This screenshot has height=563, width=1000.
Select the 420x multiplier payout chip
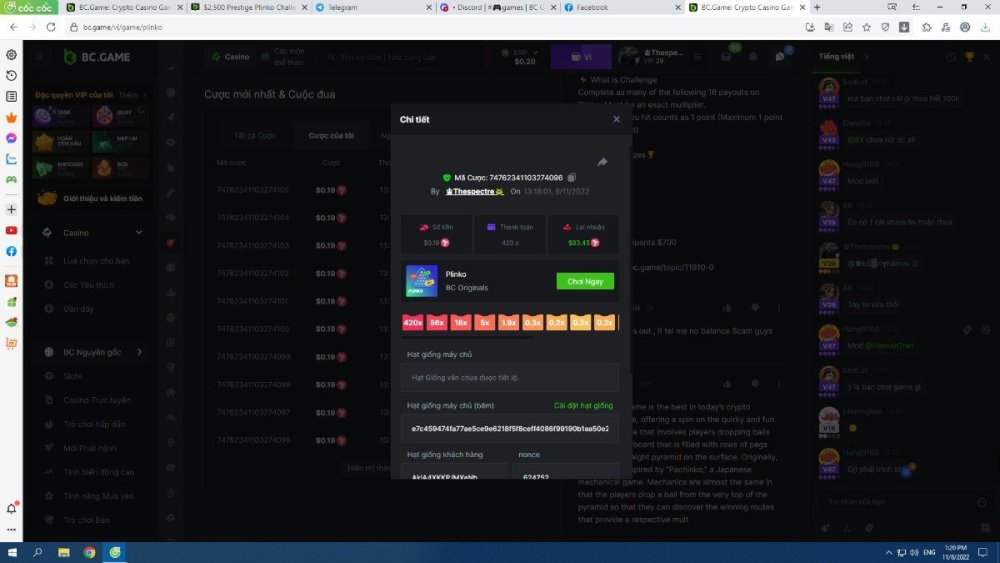coord(412,322)
